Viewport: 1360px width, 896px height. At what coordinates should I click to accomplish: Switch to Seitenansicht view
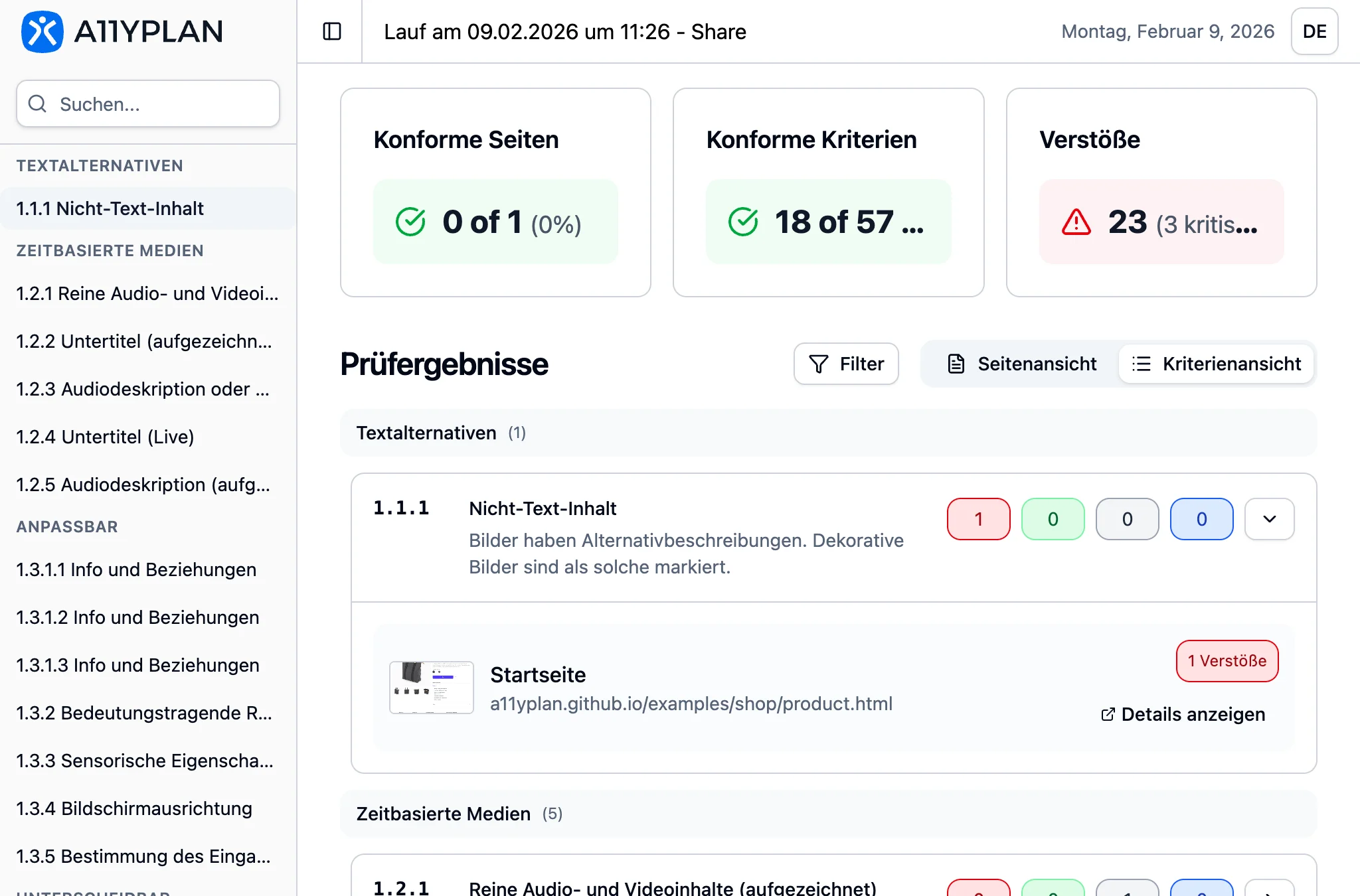[x=1018, y=364]
